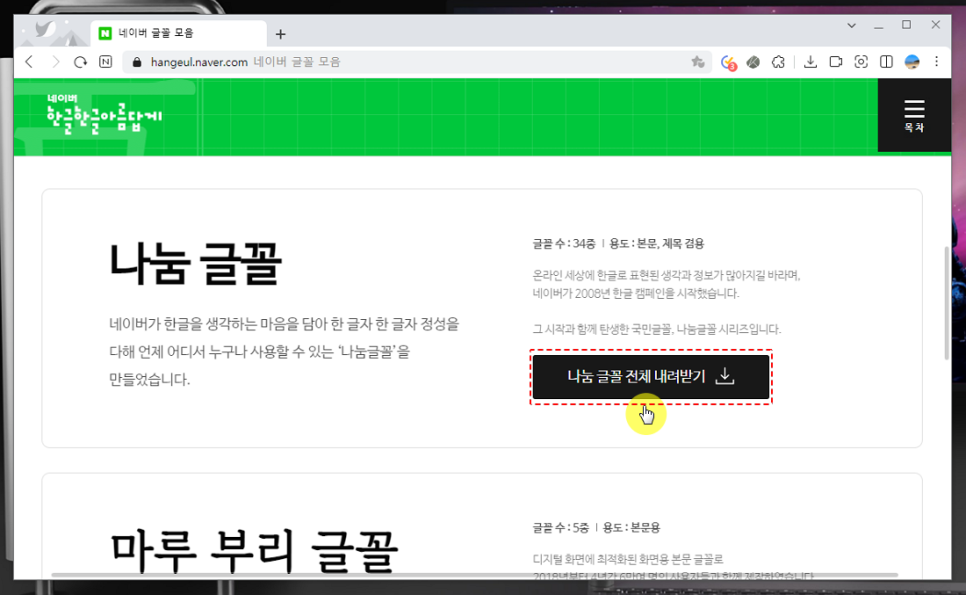The width and height of the screenshot is (966, 595).
Task: Click the 글꼴 수 : 5종 text
Action: (561, 527)
